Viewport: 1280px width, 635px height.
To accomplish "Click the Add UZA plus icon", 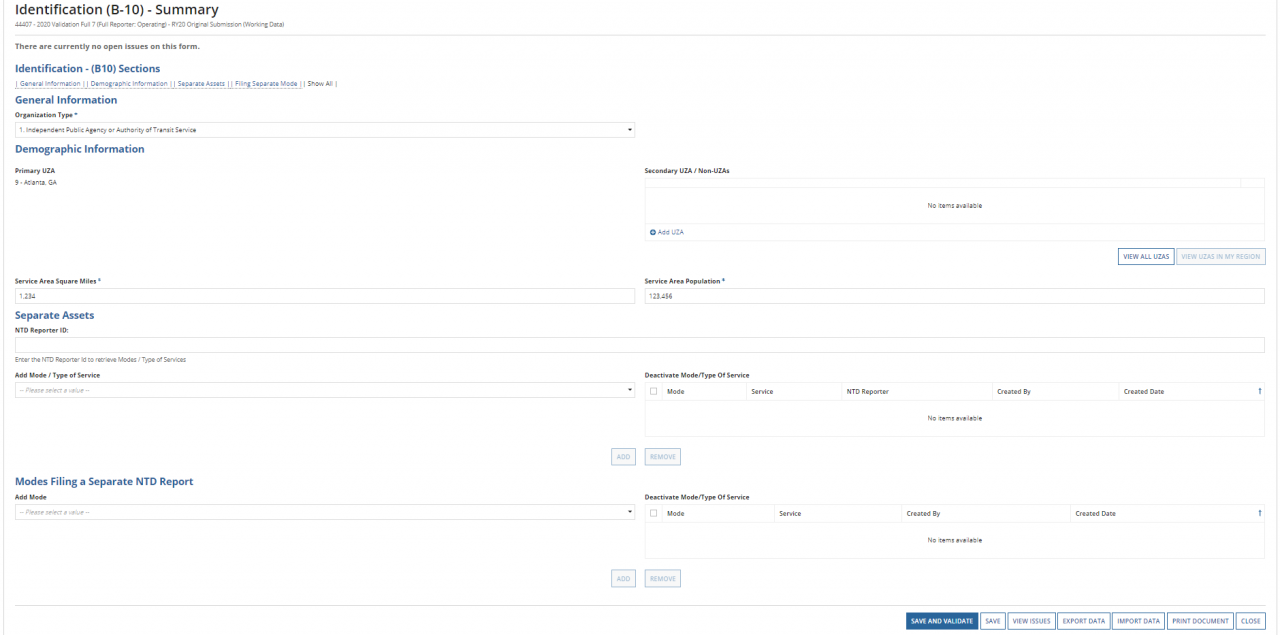I will [x=653, y=232].
